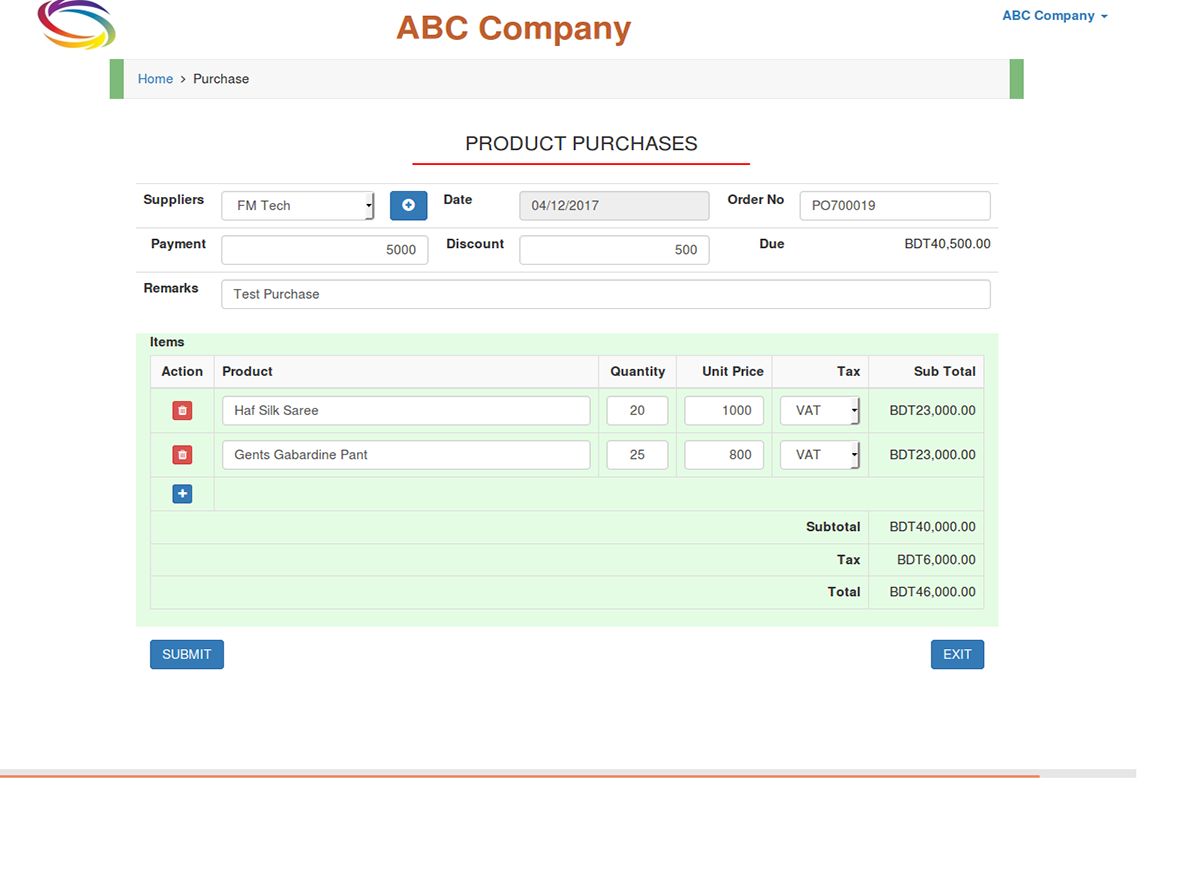The height and width of the screenshot is (875, 1200).
Task: Add a new item row
Action: click(182, 494)
